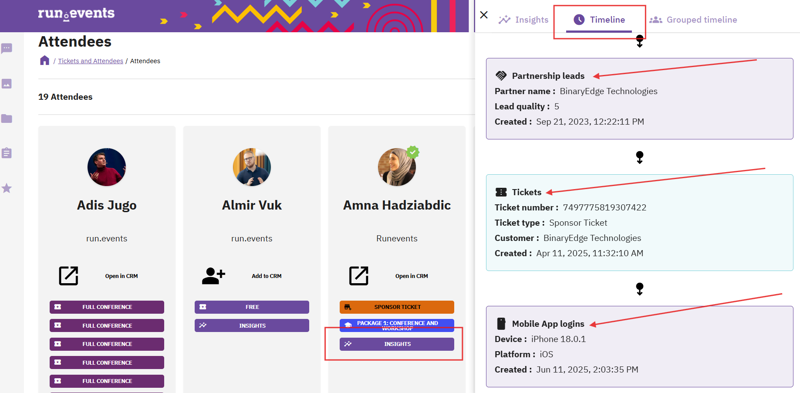Click the device value iPhone 18.0.1
Image resolution: width=800 pixels, height=393 pixels.
[558, 339]
